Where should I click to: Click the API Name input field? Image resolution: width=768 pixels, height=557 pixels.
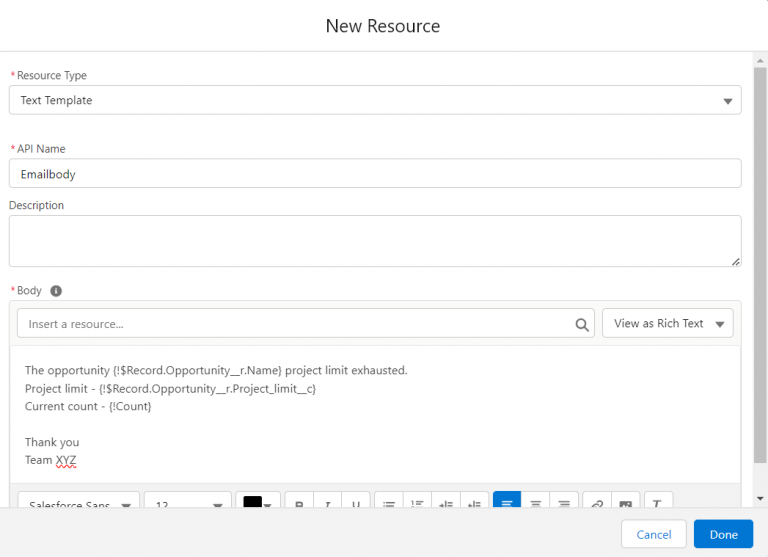(375, 174)
